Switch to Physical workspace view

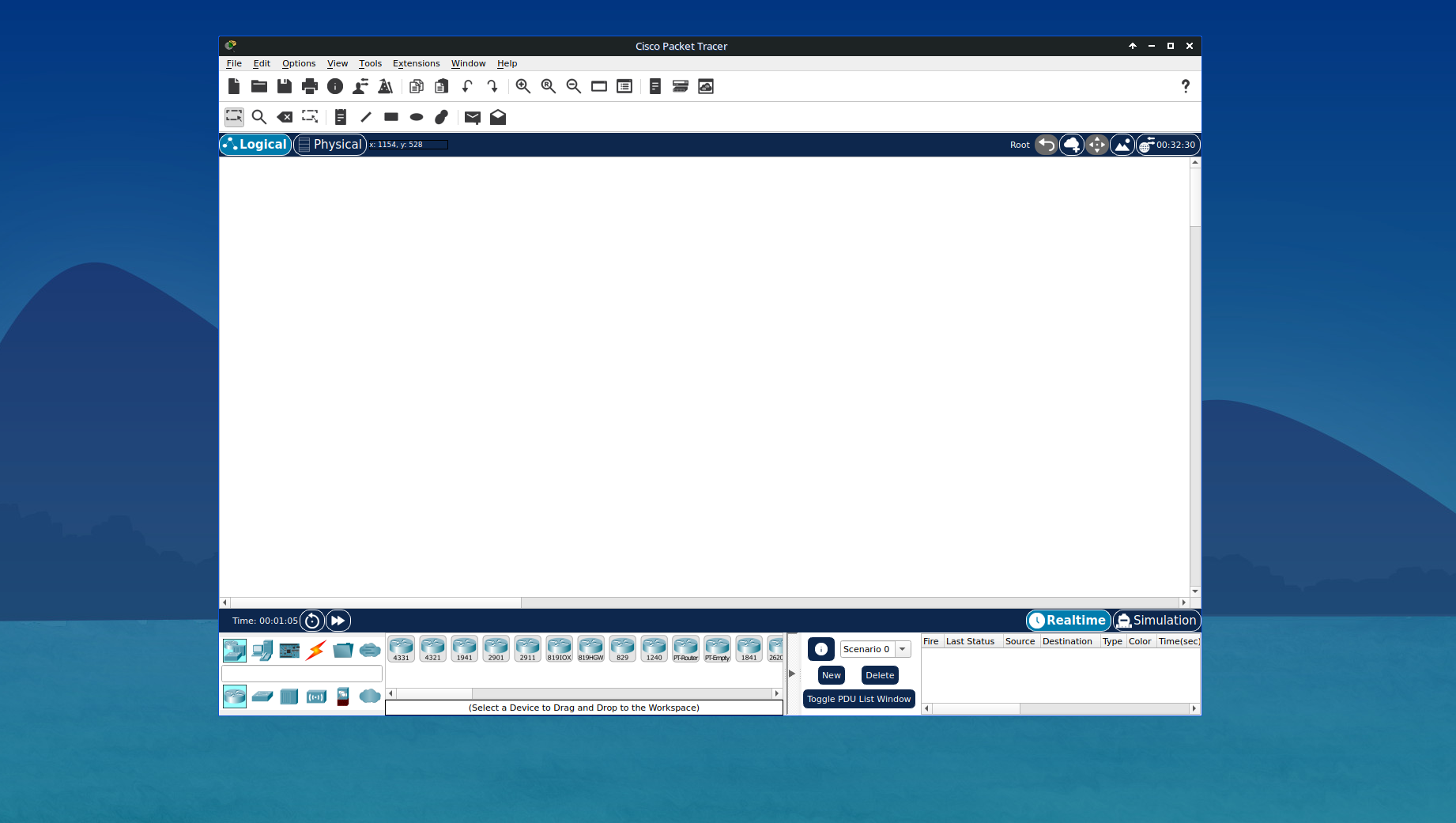330,145
